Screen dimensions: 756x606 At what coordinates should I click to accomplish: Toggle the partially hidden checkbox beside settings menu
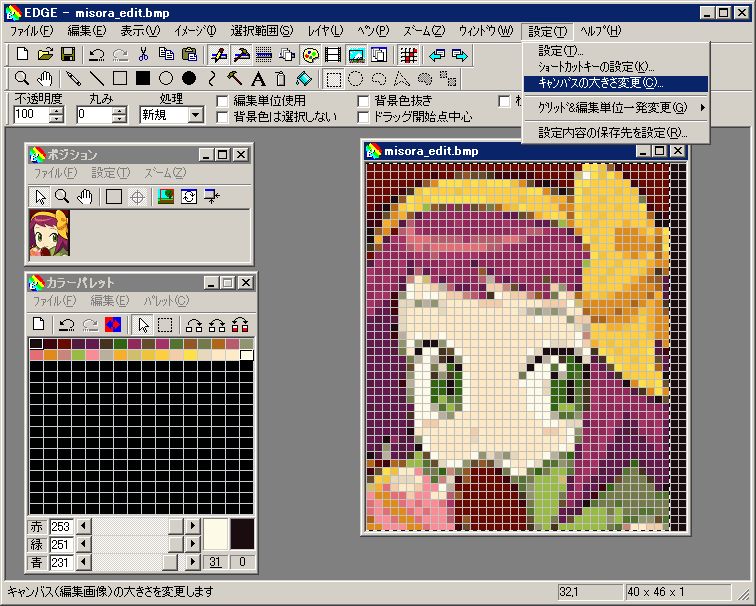pyautogui.click(x=504, y=101)
